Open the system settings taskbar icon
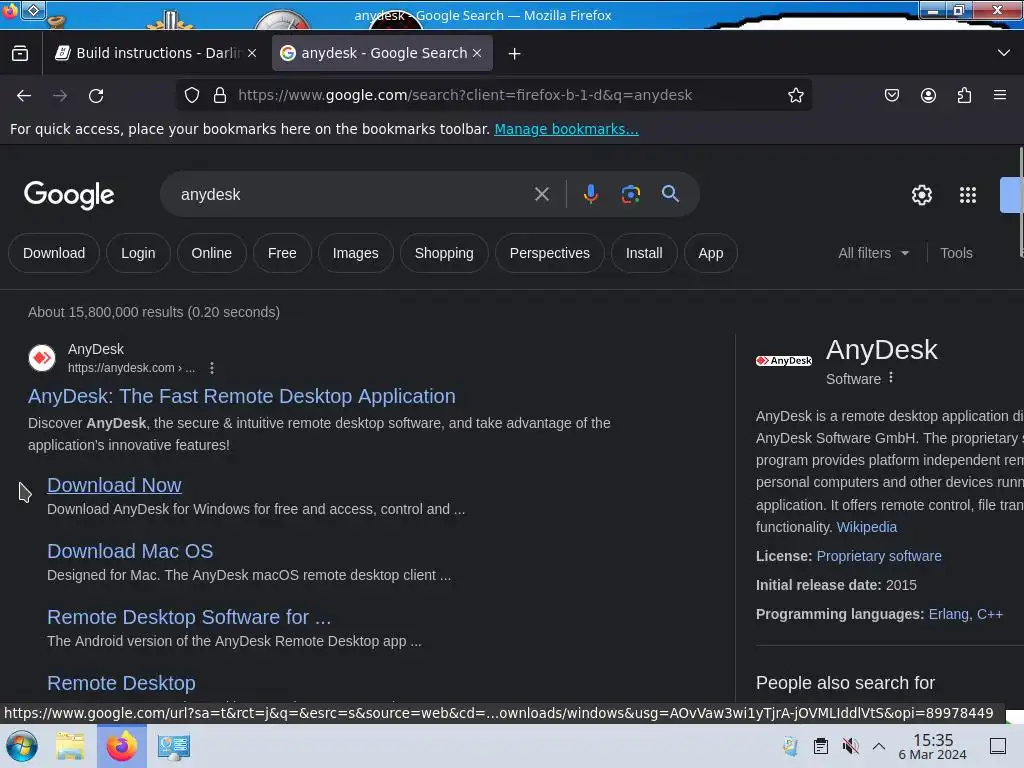Screen dimensions: 1024x768 (174, 746)
